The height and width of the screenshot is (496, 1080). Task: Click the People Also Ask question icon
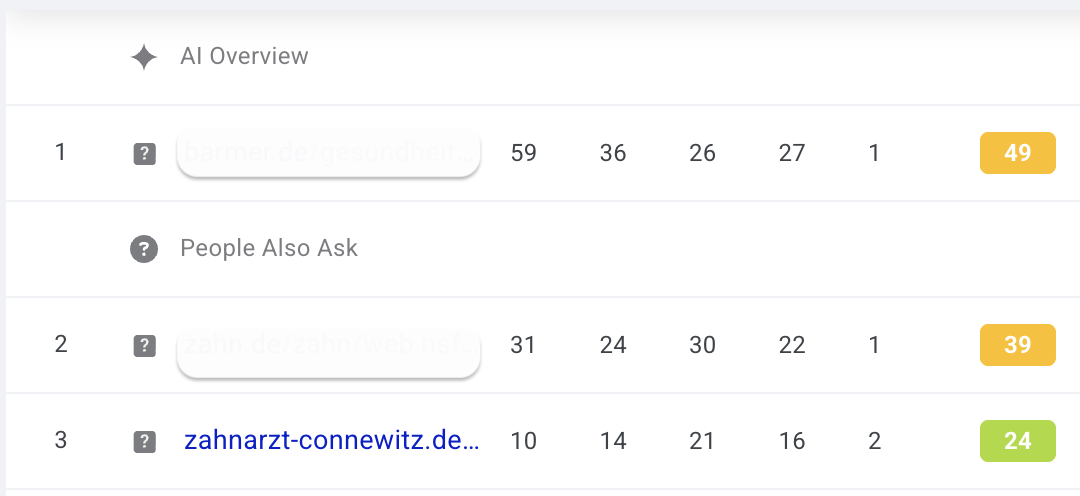coord(144,249)
